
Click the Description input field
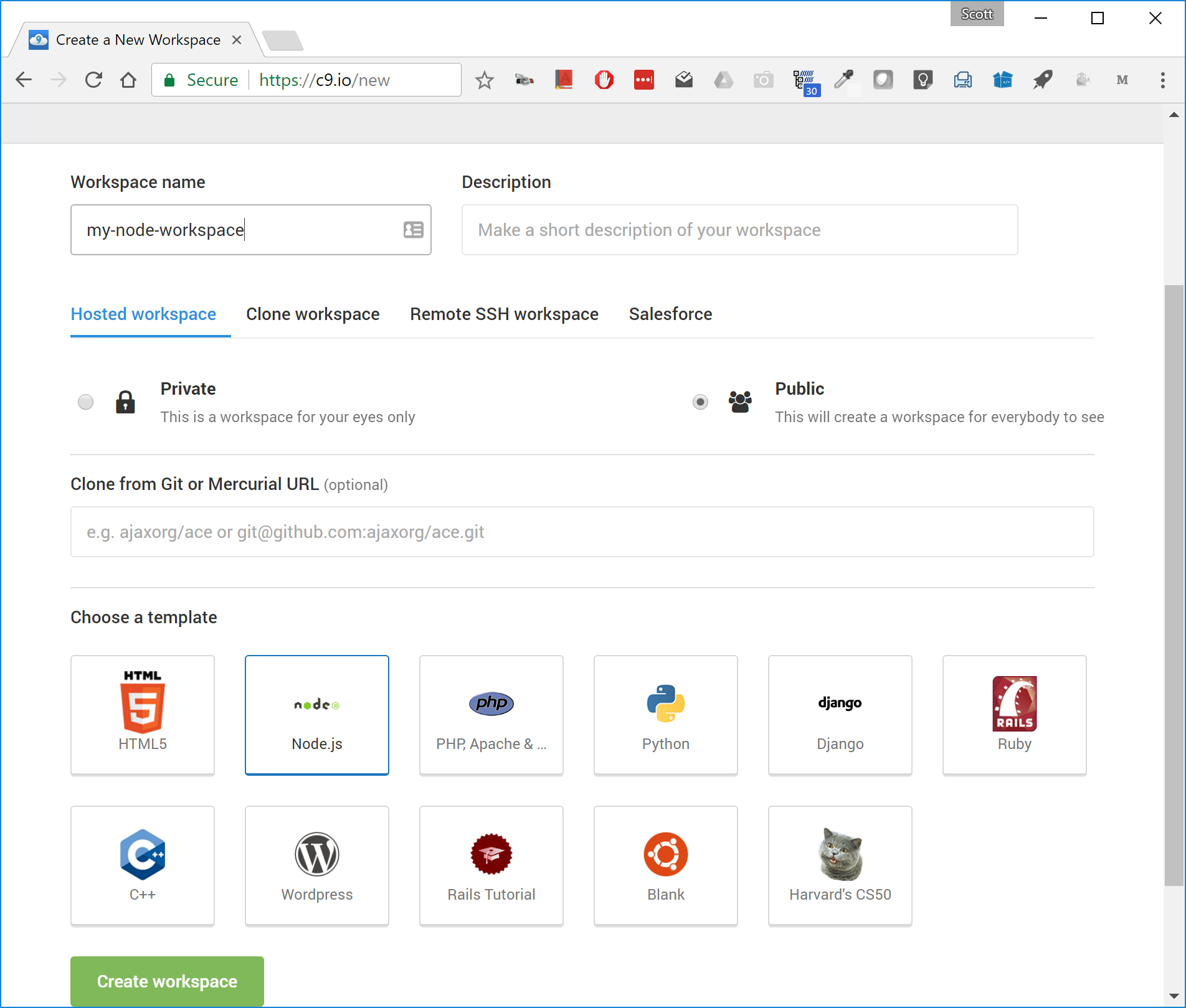740,230
